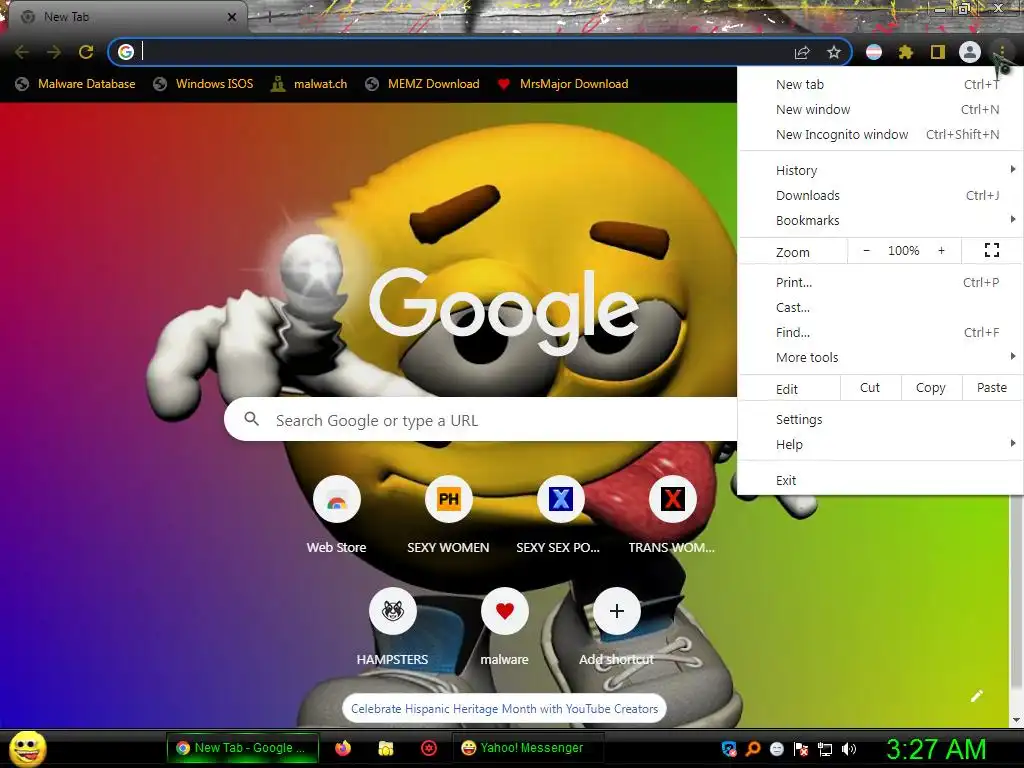Open Settings from the menu
Viewport: 1024px width, 768px height.
pyautogui.click(x=880, y=419)
